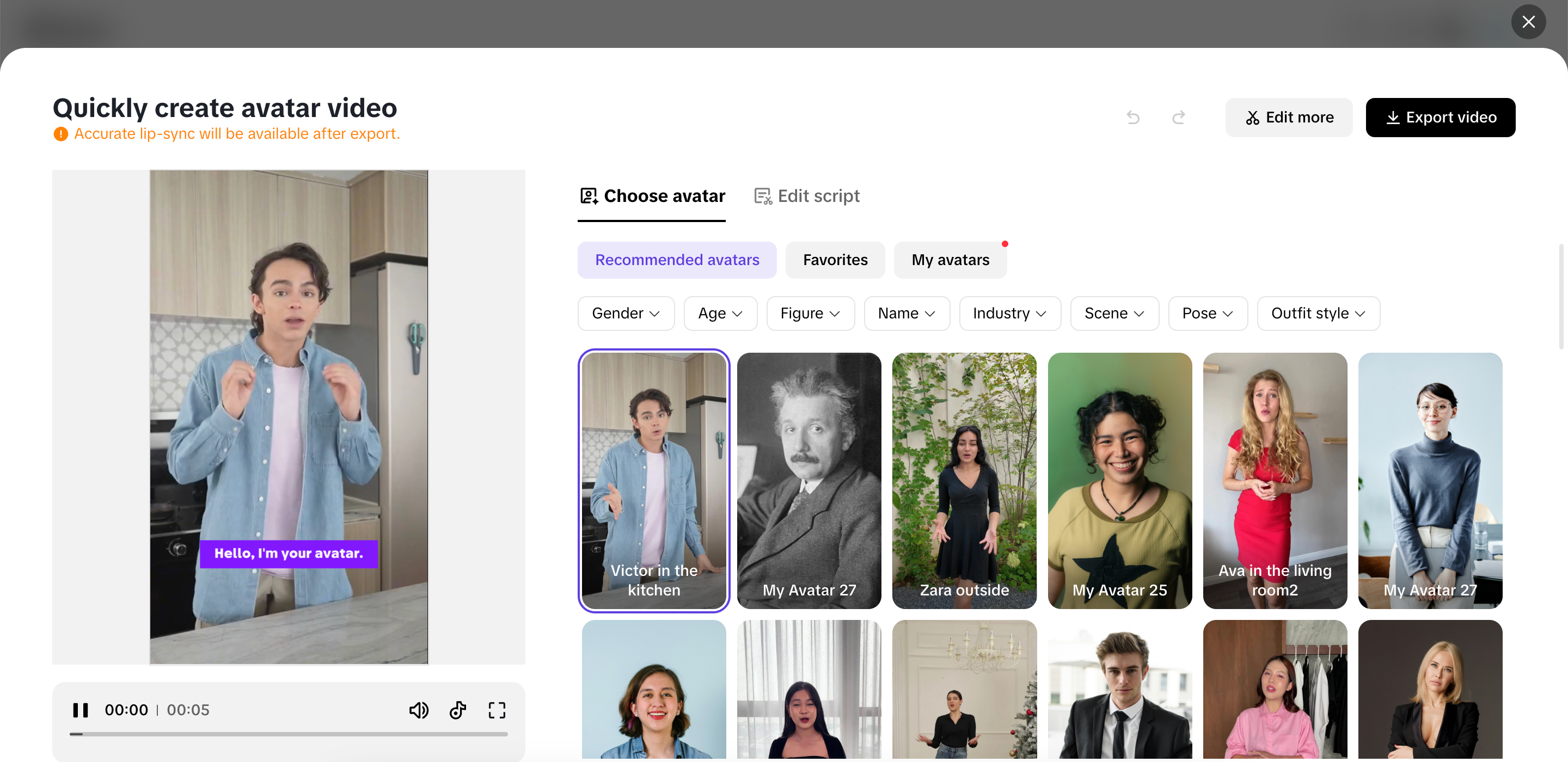Enter fullscreen mode for the preview

pyautogui.click(x=497, y=710)
